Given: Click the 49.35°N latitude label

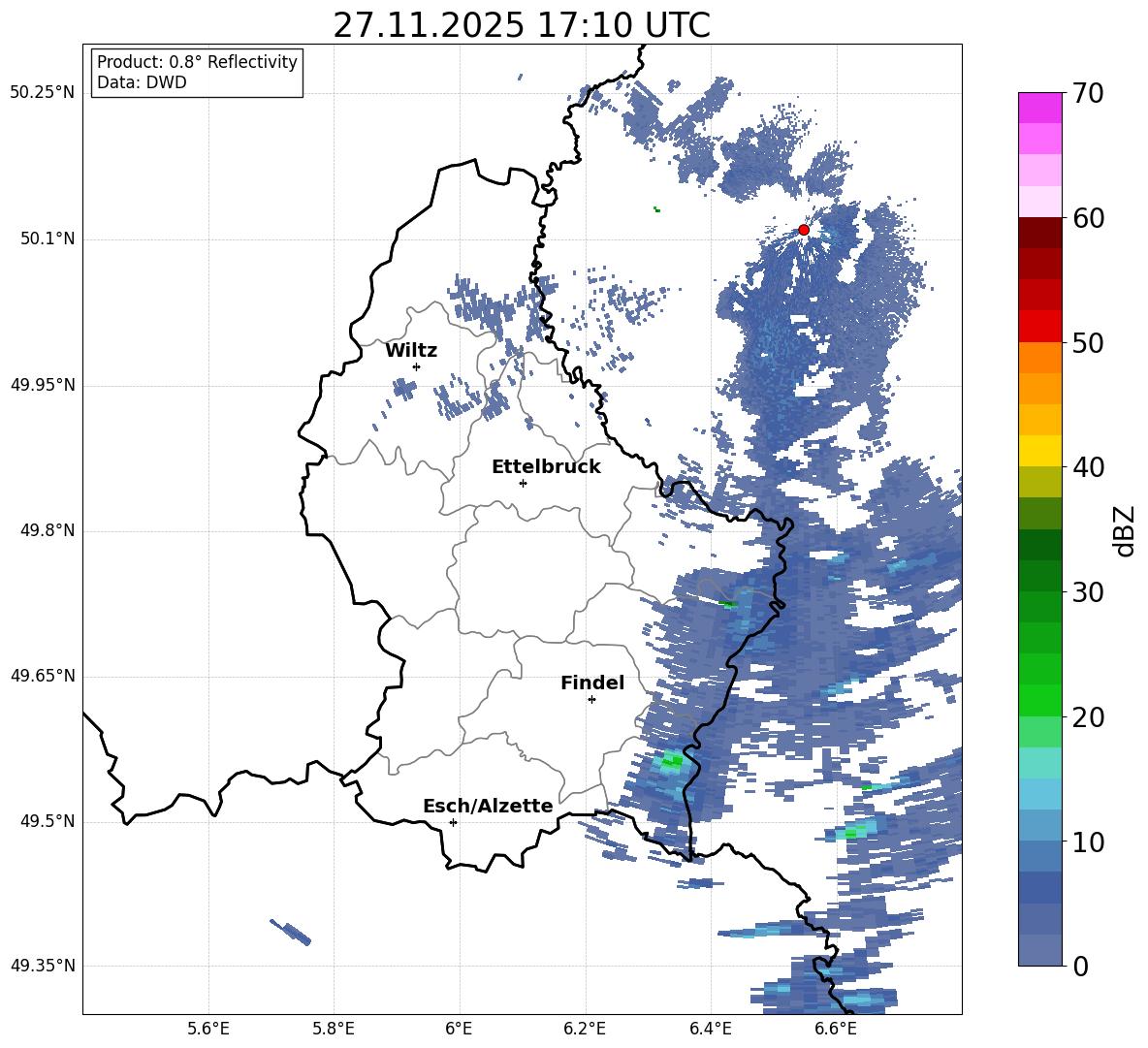Looking at the screenshot, I should click(43, 966).
